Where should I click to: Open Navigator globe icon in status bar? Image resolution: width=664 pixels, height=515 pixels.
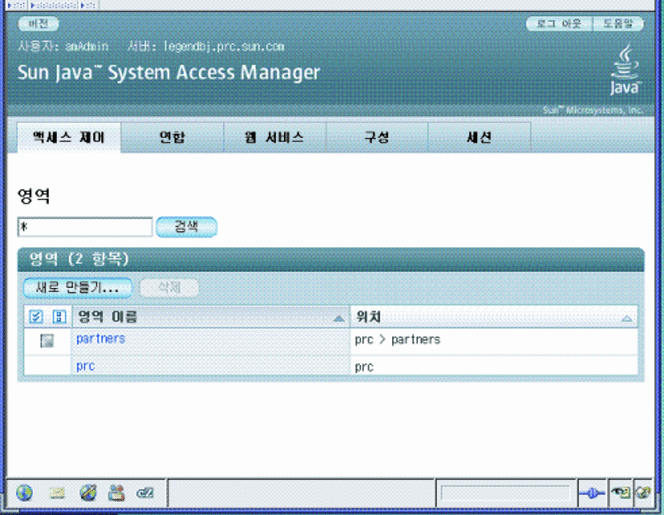pyautogui.click(x=24, y=493)
